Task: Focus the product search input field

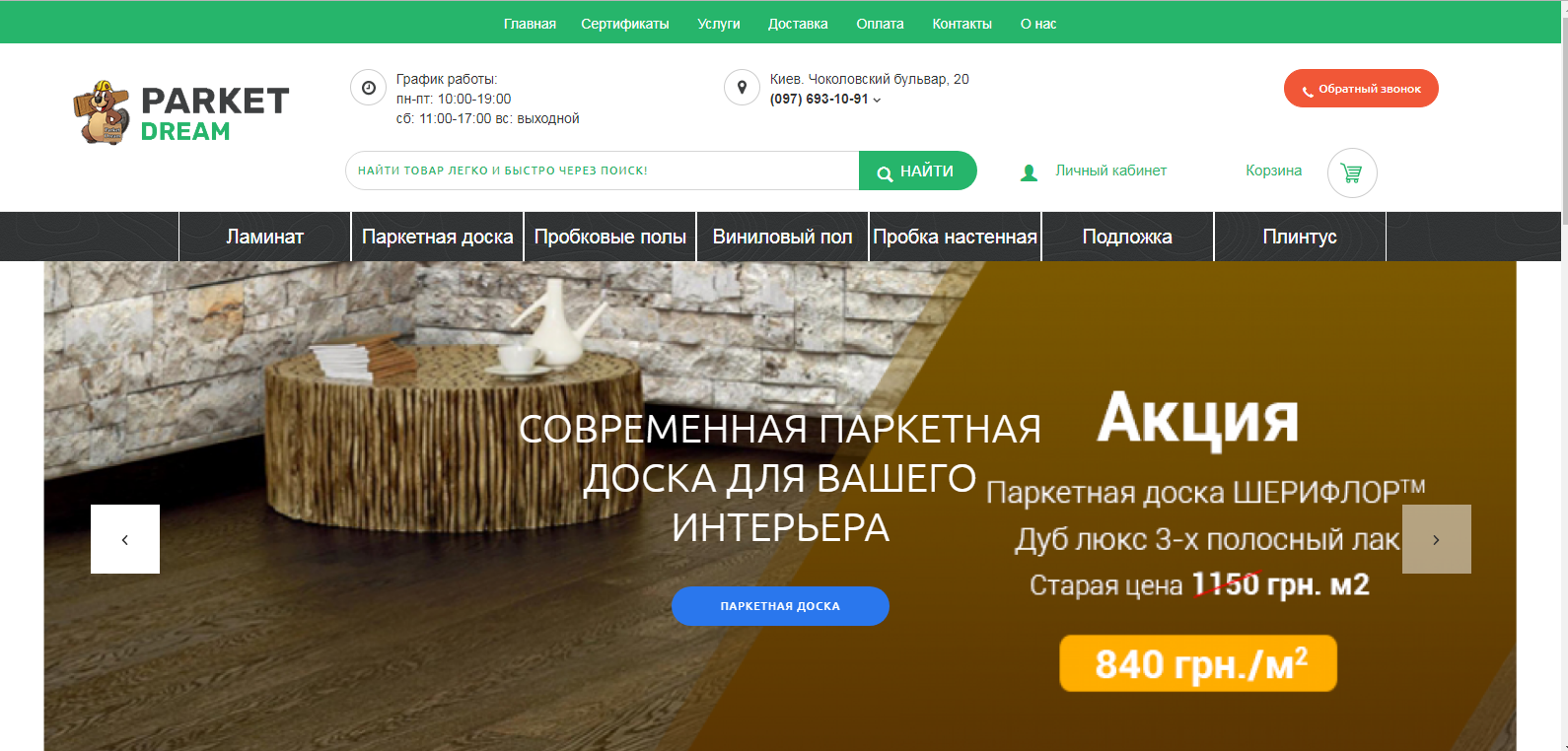Action: [603, 171]
